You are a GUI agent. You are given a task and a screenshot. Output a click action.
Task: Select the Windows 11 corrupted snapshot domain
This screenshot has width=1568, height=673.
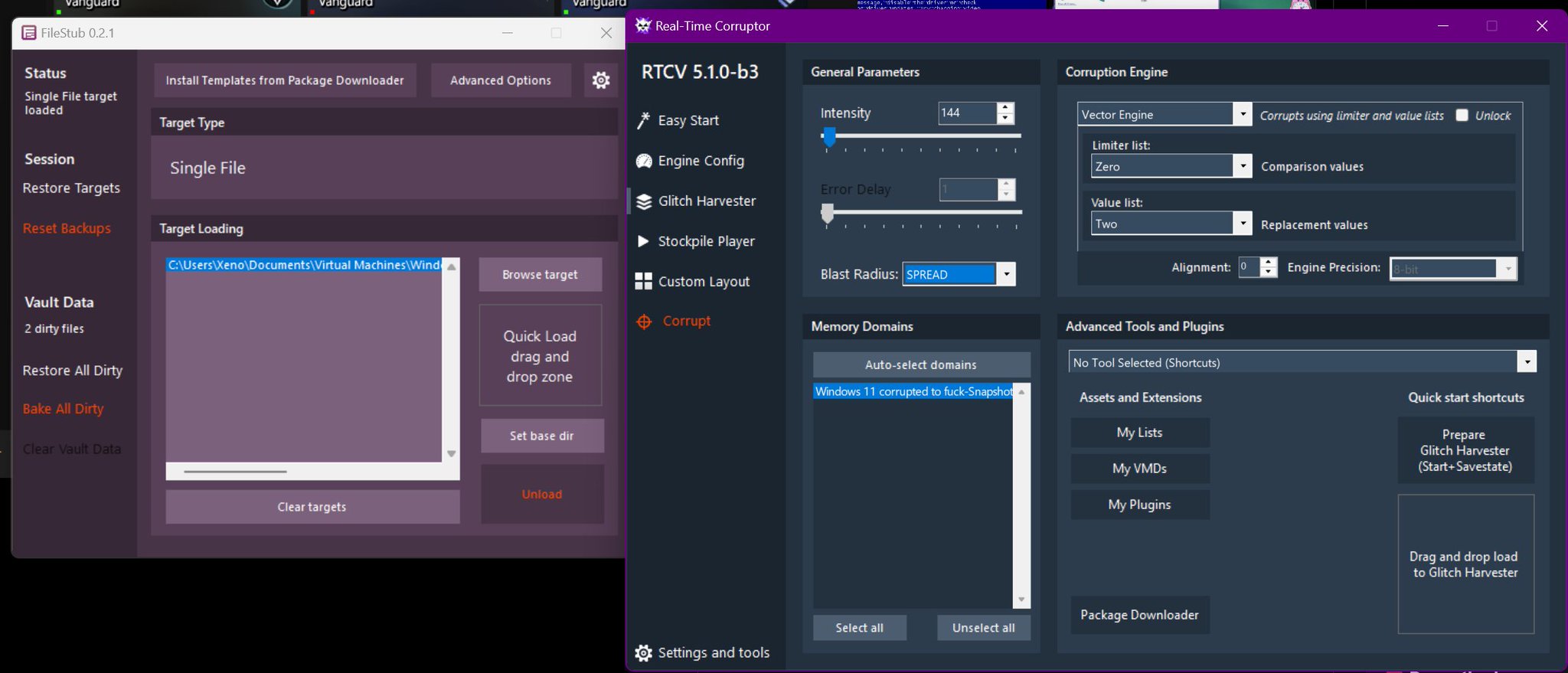[x=913, y=391]
